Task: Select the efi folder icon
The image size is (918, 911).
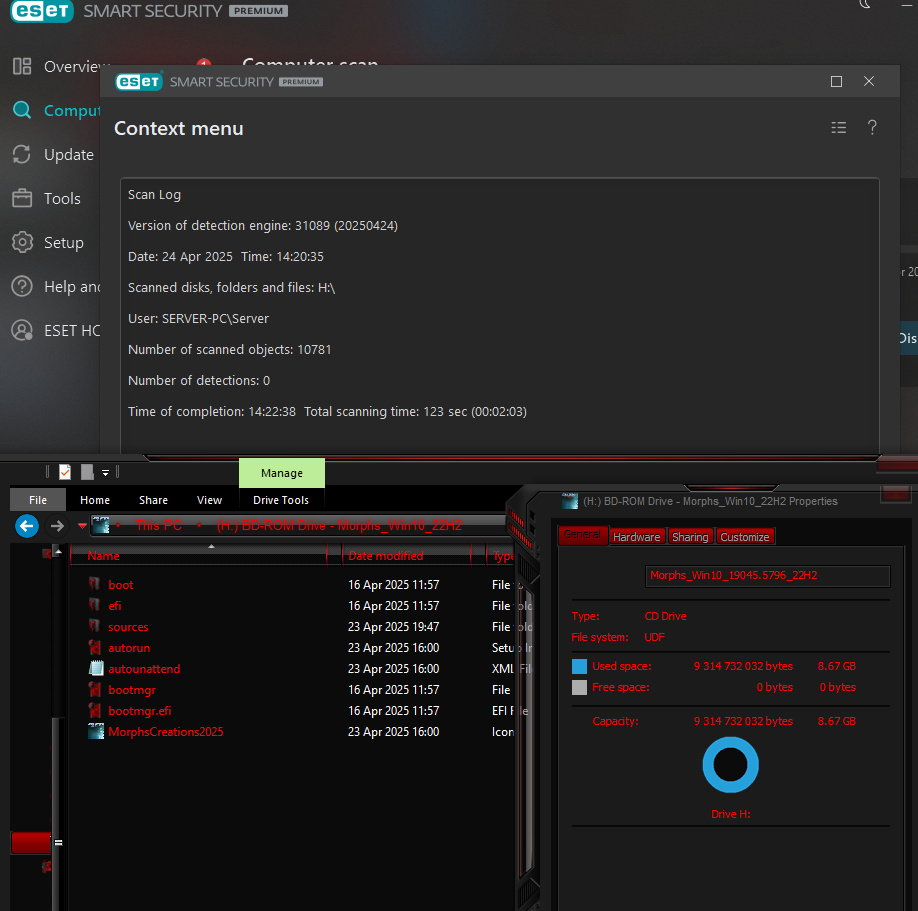Action: point(94,605)
